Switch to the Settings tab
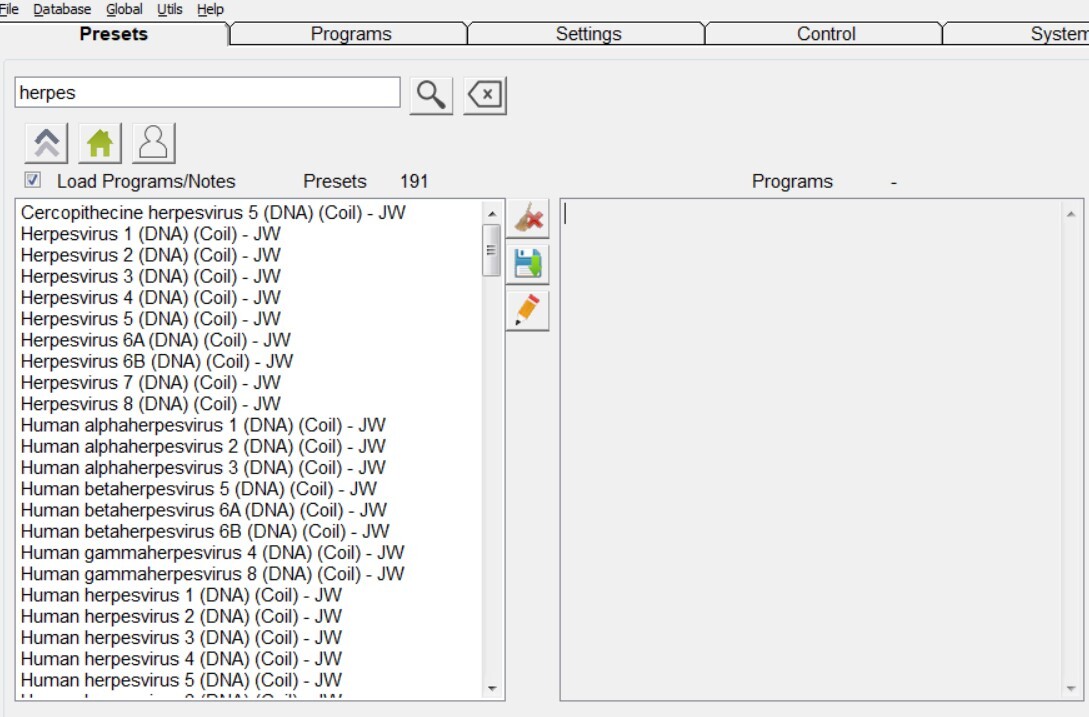Screen dimensions: 1089x717 (x=588, y=33)
